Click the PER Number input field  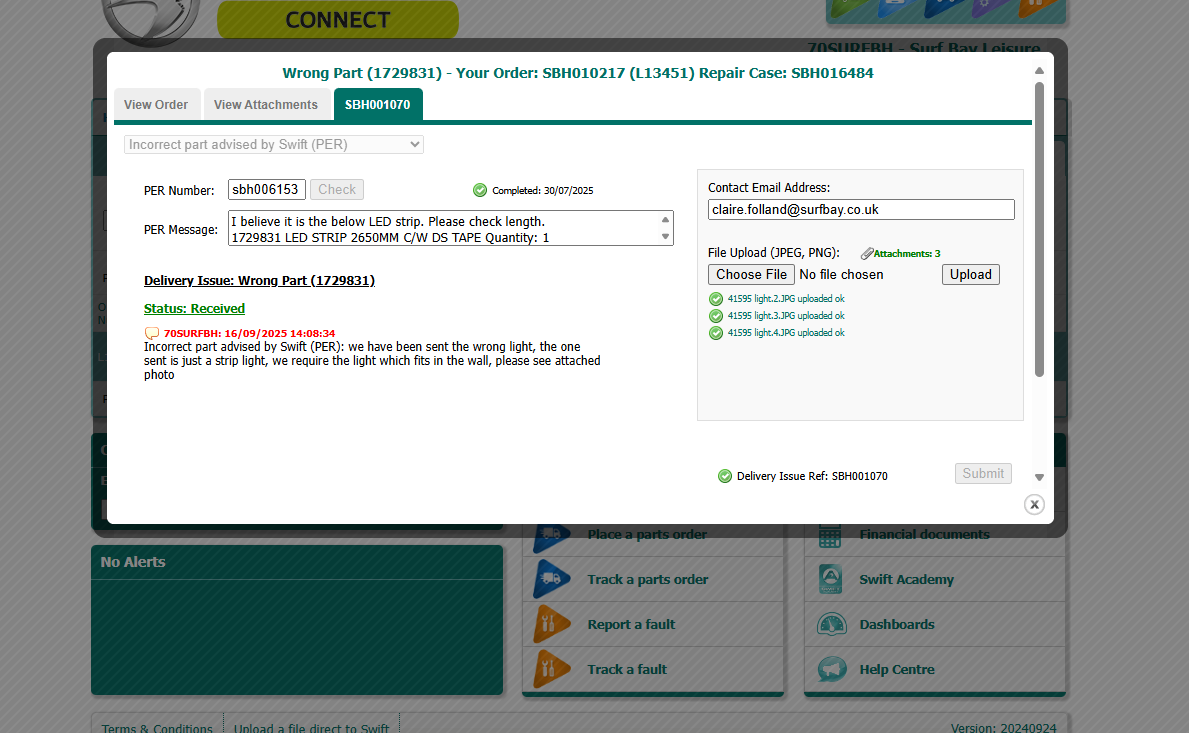click(x=266, y=190)
